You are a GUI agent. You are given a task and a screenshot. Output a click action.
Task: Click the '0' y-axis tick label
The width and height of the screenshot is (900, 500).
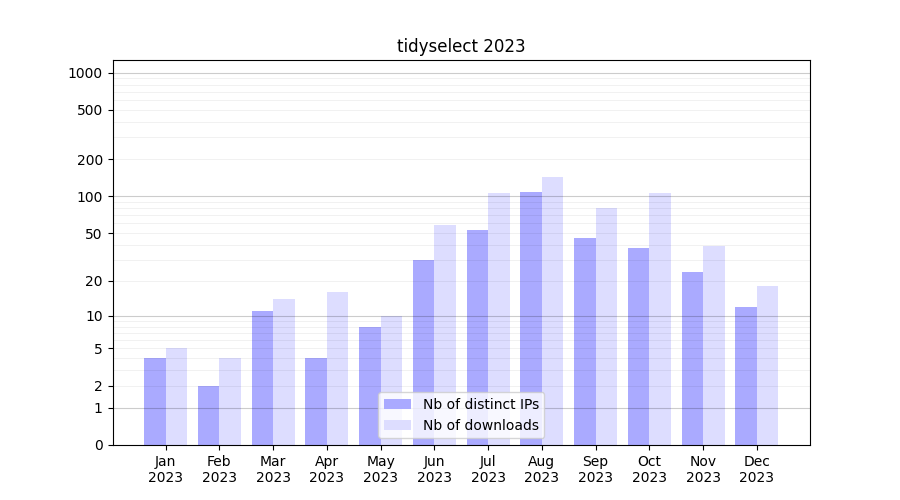coord(98,445)
